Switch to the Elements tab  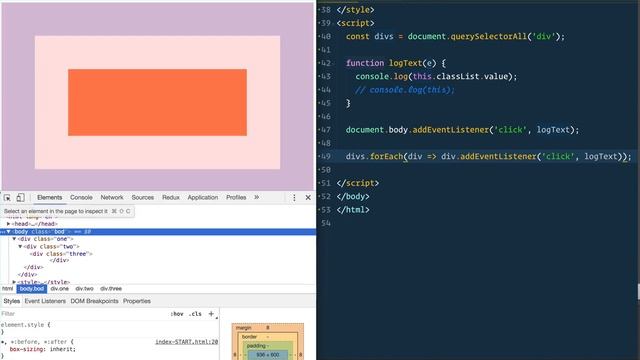pos(50,198)
